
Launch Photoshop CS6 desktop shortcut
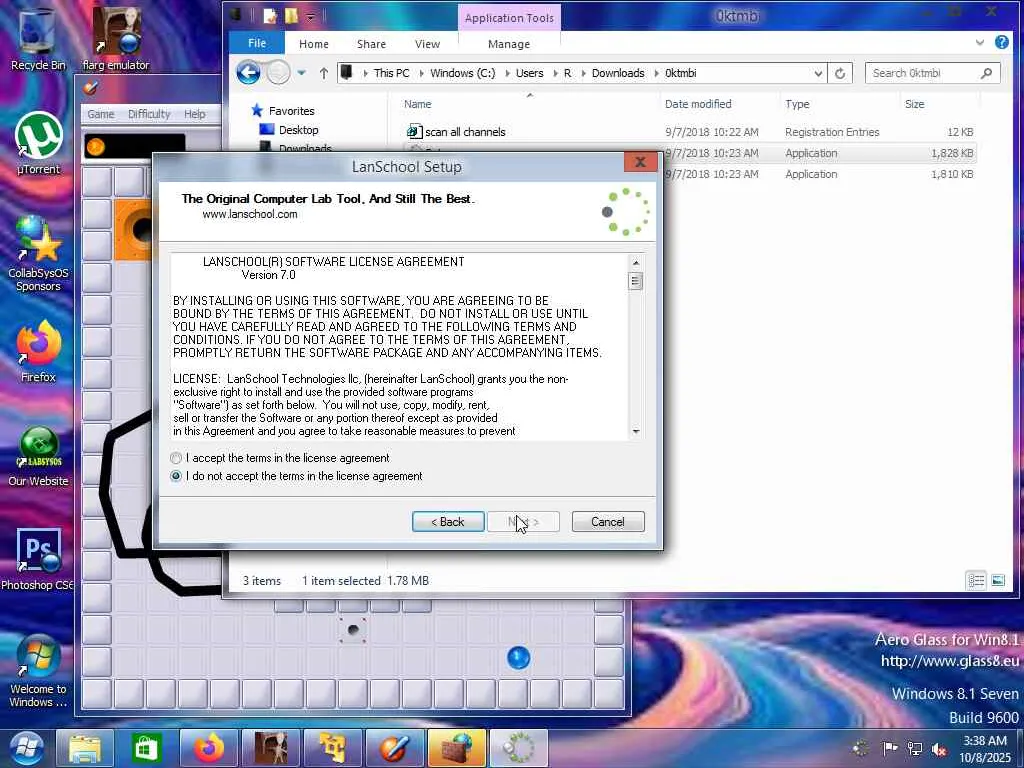(x=38, y=559)
